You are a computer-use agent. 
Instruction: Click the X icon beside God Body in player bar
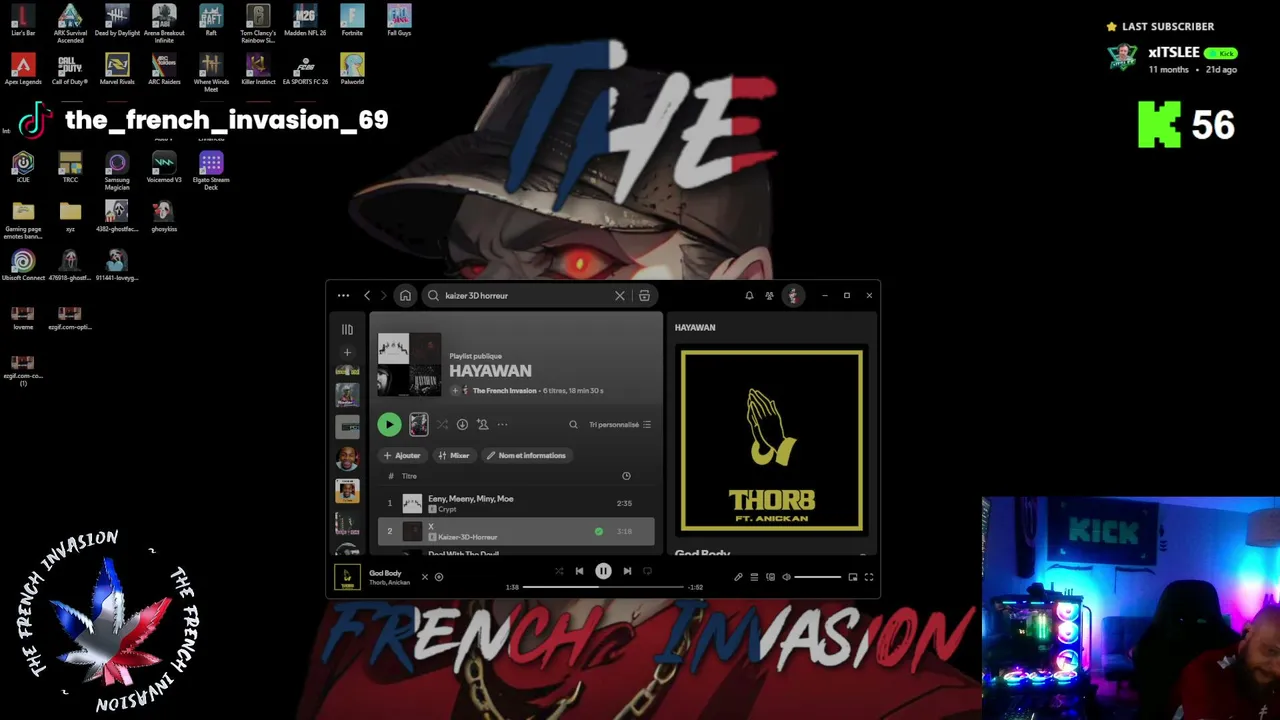pyautogui.click(x=424, y=577)
